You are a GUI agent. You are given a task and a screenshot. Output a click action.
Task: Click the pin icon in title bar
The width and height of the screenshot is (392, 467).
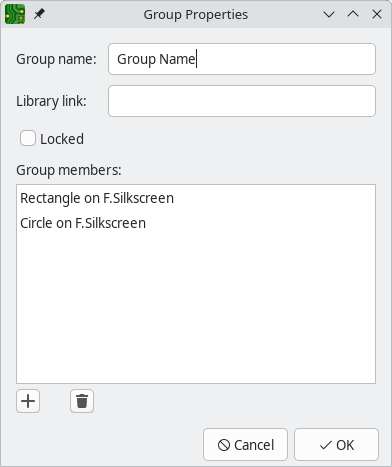pyautogui.click(x=39, y=14)
